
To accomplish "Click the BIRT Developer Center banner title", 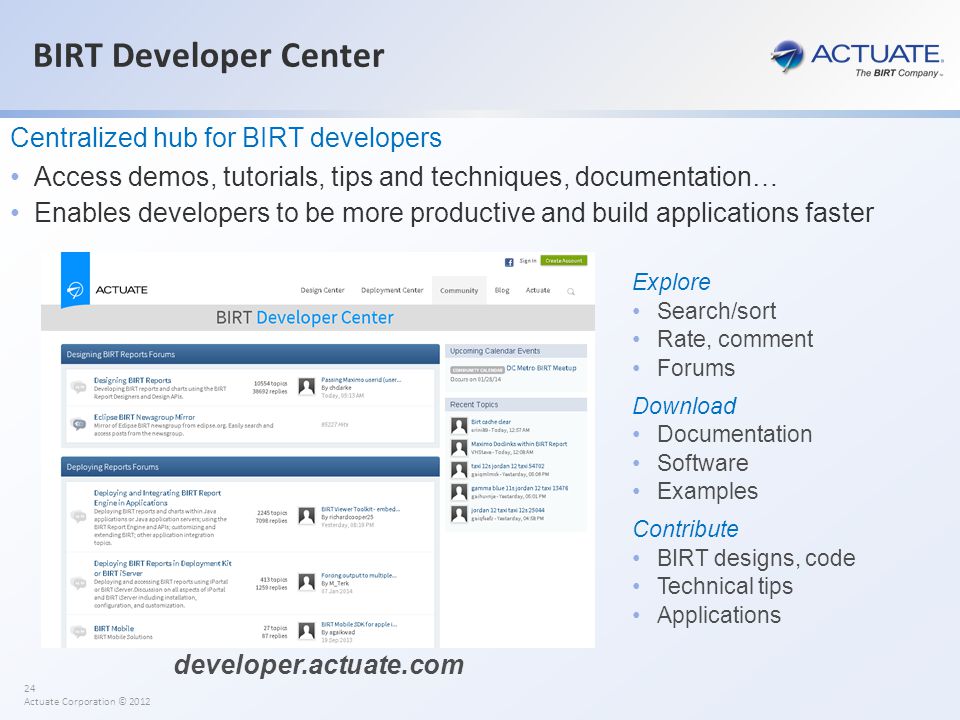I will coord(304,318).
